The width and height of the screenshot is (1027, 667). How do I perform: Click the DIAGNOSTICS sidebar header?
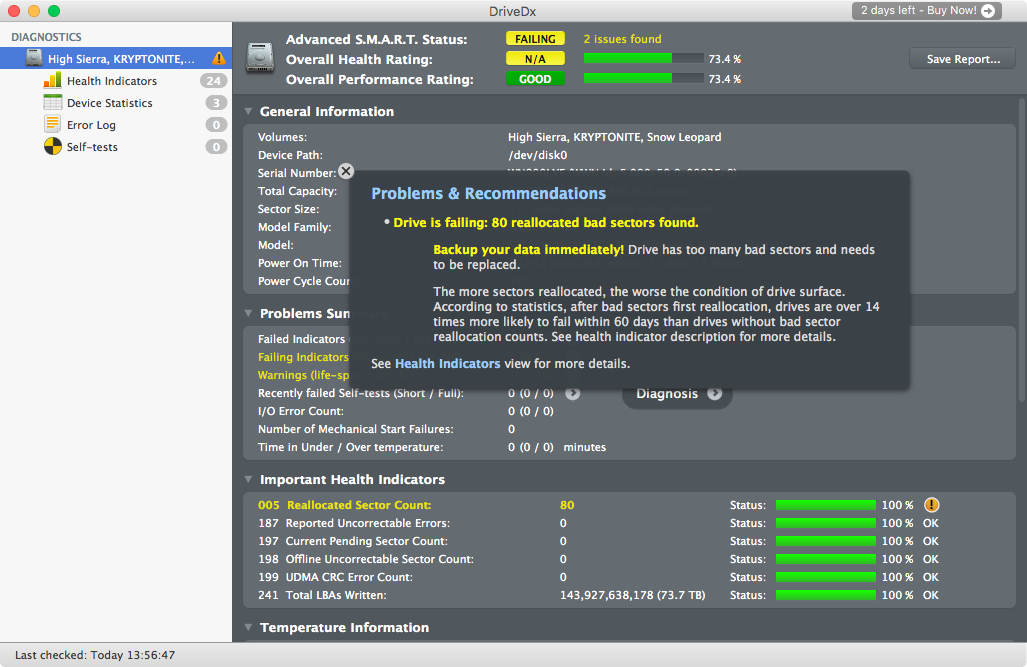click(x=46, y=37)
